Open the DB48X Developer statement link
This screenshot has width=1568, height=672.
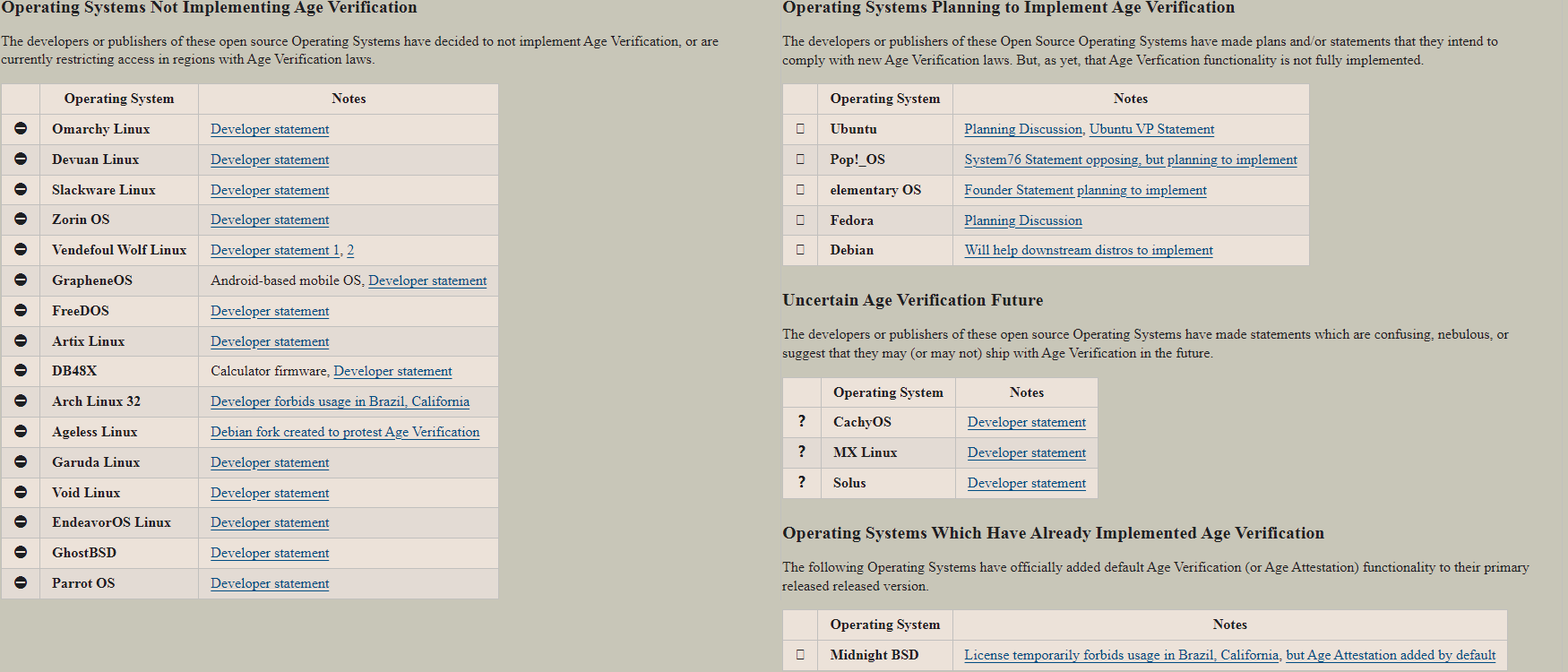(392, 371)
